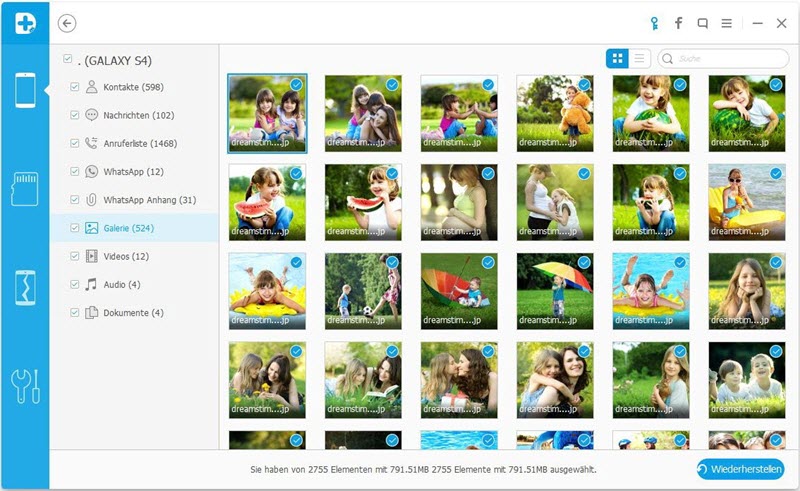Select SD card recovery in the sidebar

coord(24,188)
